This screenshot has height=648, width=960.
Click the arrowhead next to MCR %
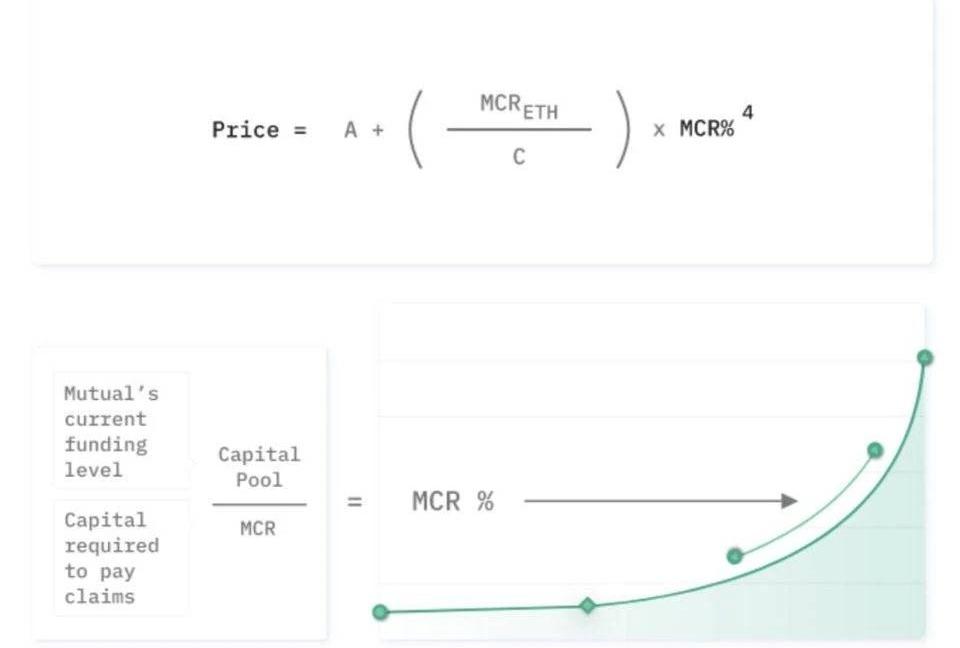click(790, 501)
